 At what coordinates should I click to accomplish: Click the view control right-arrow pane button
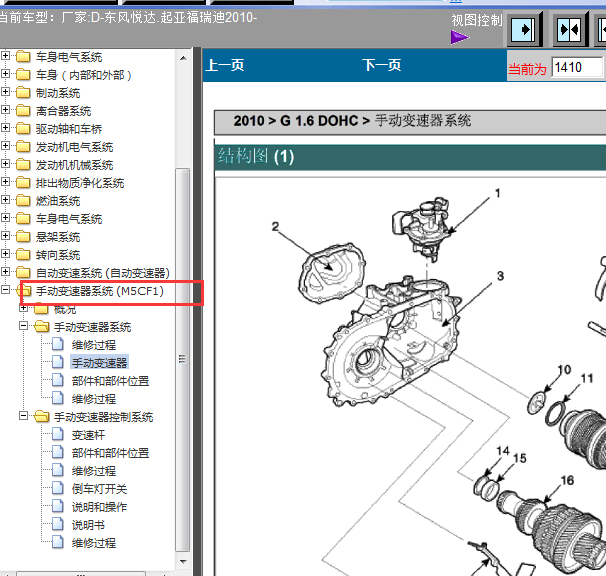(x=524, y=29)
